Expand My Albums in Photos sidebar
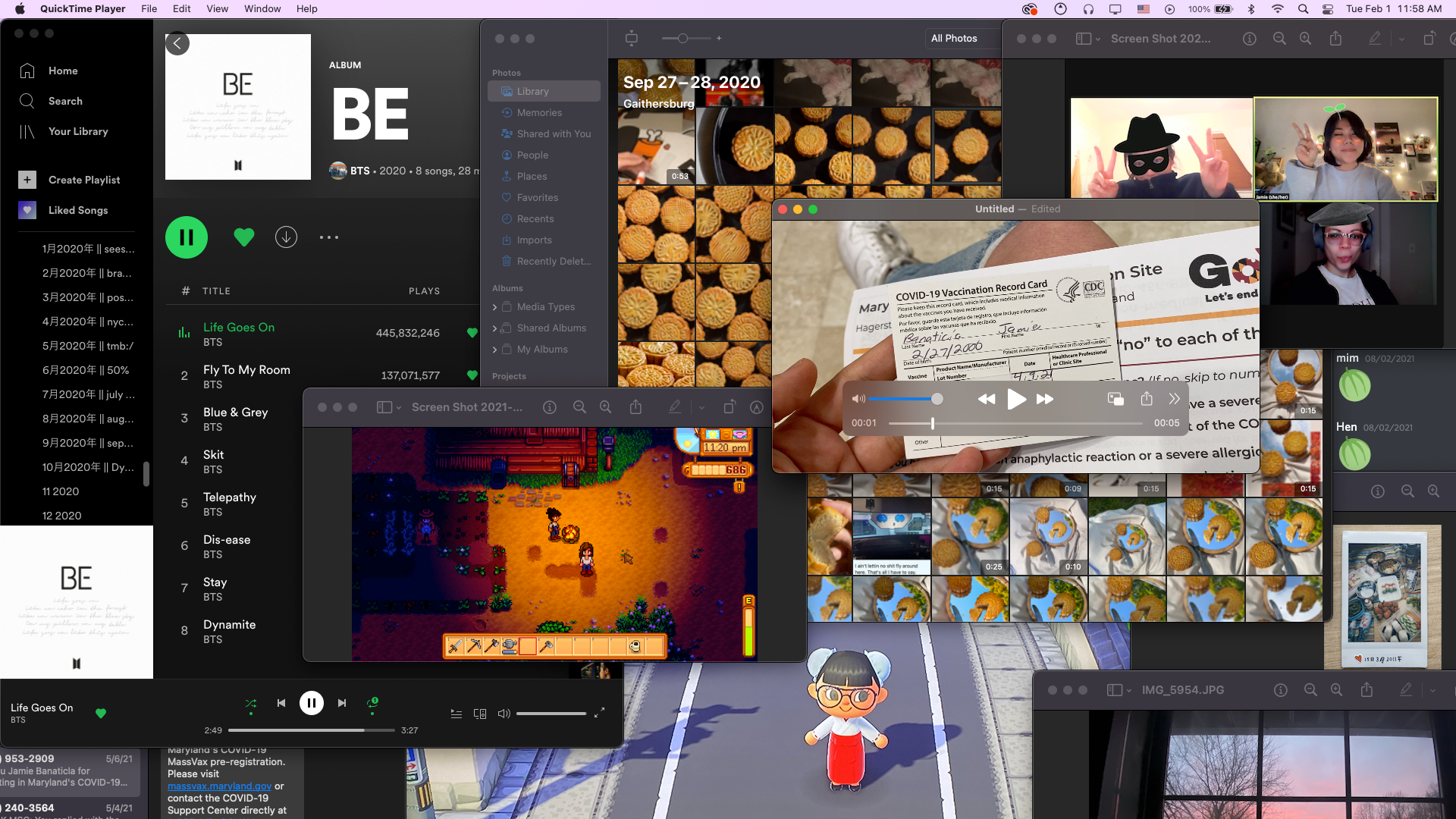This screenshot has width=1456, height=819. [495, 350]
